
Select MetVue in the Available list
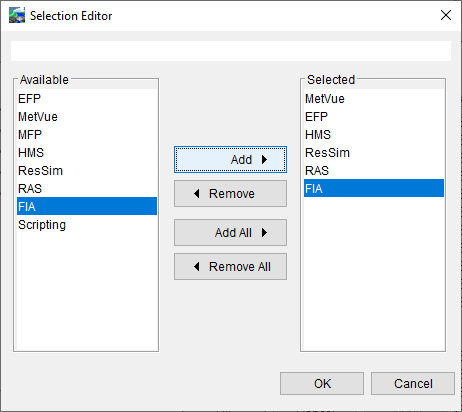pyautogui.click(x=87, y=117)
